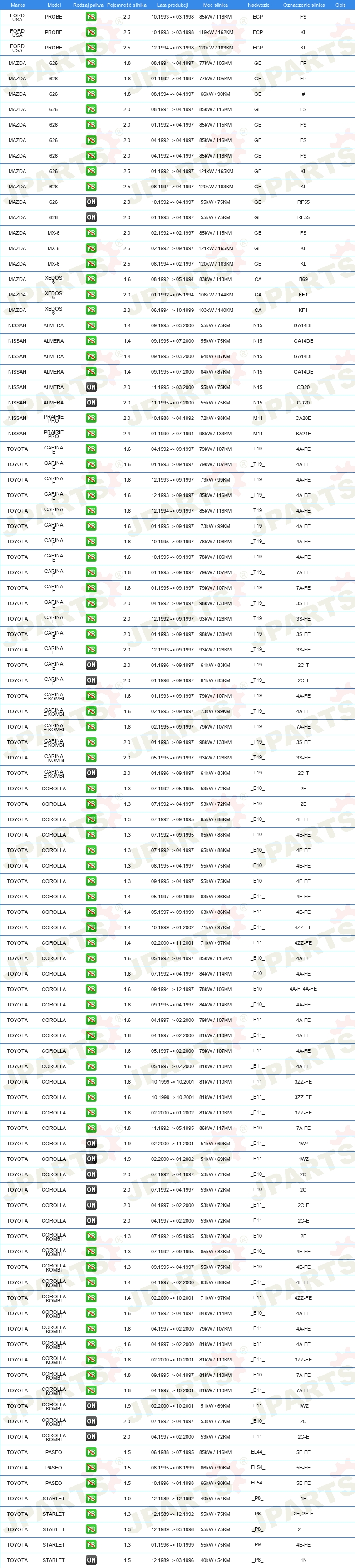Select the 01.1990 -> 07.1994 production years cell

coord(173,434)
